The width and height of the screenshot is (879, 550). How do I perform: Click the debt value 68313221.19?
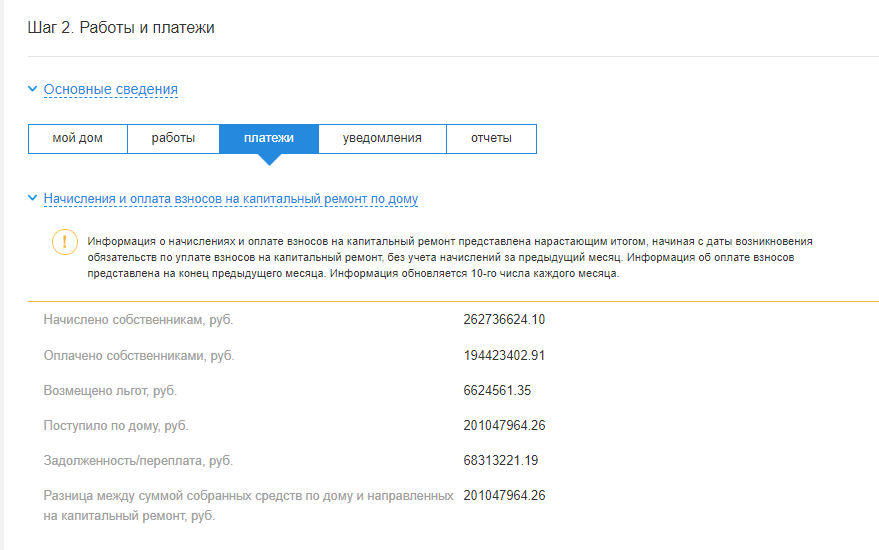coord(501,460)
